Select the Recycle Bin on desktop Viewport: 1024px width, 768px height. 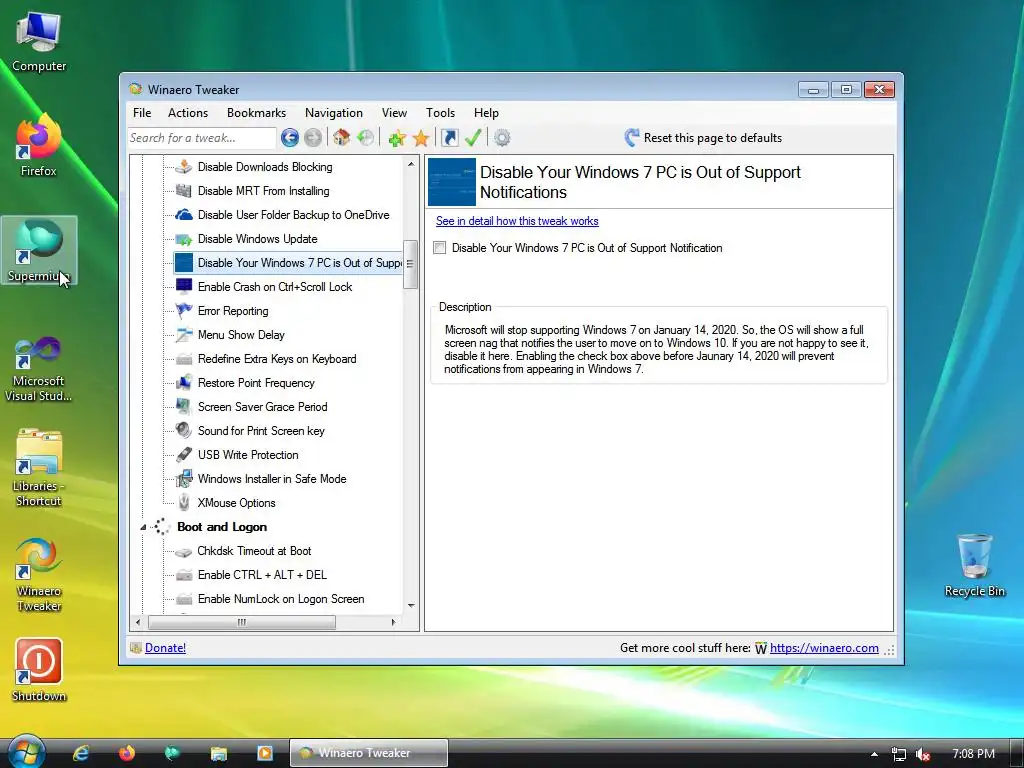974,565
